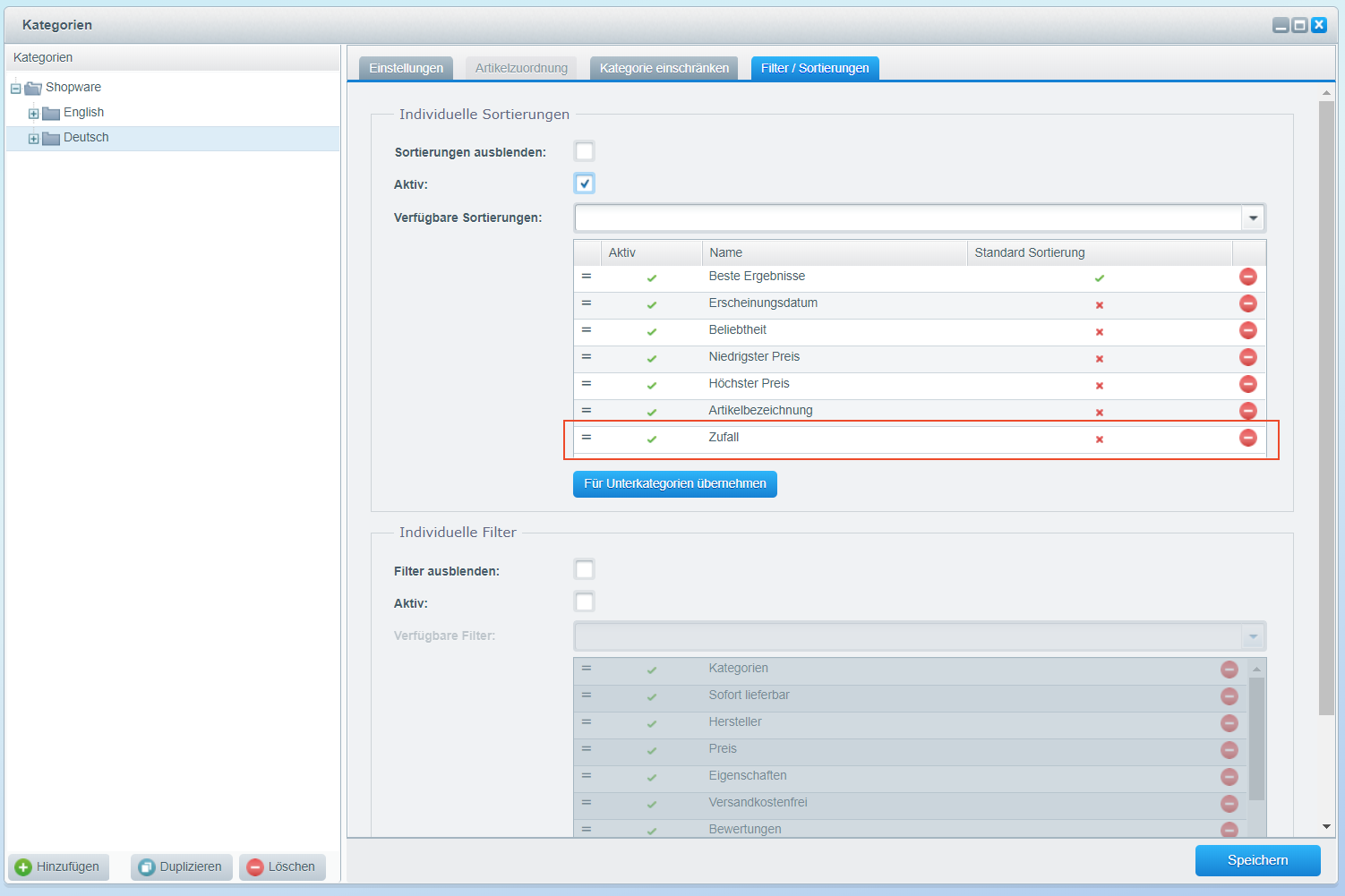The height and width of the screenshot is (896, 1345).
Task: Remove the Zufall sorting
Action: point(1247,438)
